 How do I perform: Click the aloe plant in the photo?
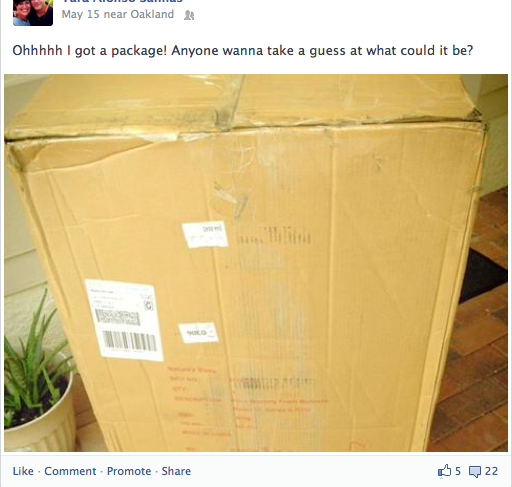[38, 372]
